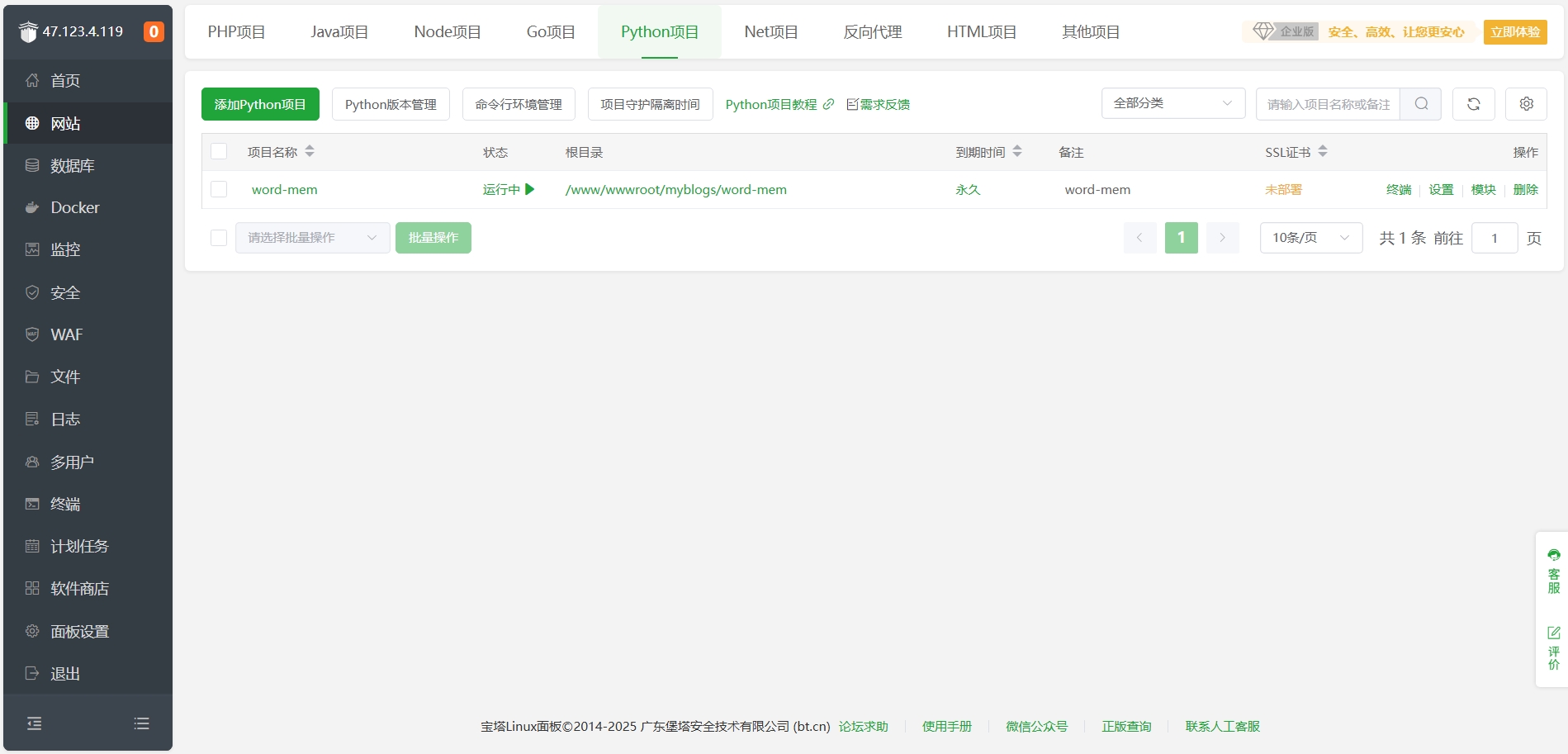Refresh the project list
The image size is (1568, 754).
[1473, 104]
